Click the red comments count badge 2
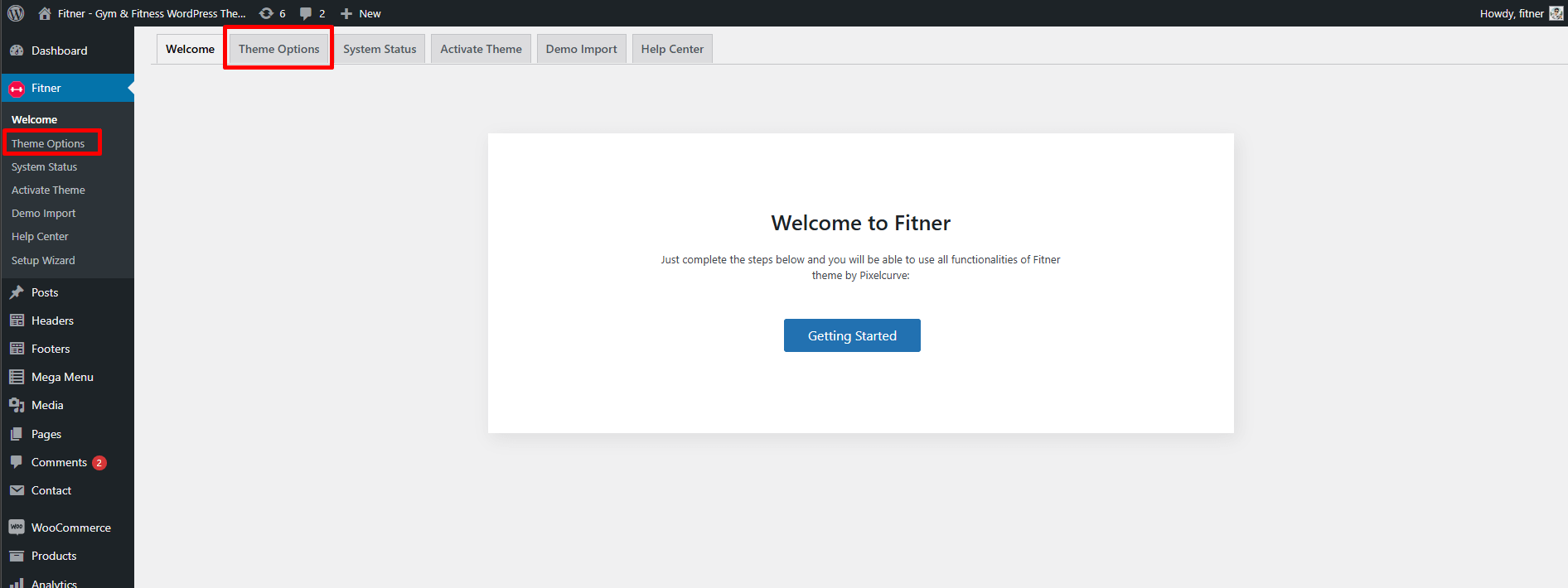Viewport: 1568px width, 588px height. click(x=99, y=463)
